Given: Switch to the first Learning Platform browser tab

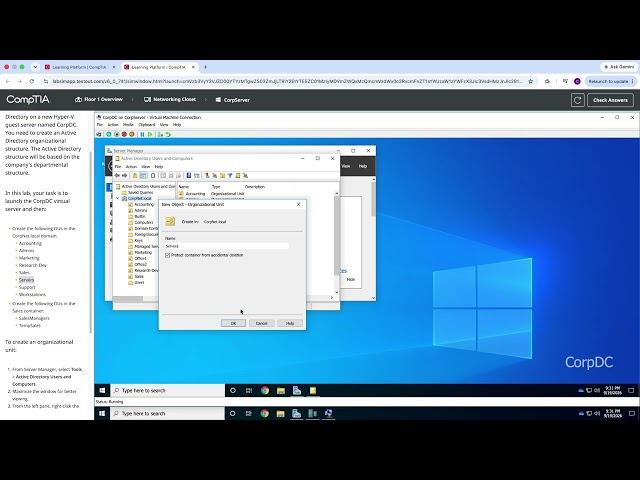Looking at the screenshot, I should (79, 67).
